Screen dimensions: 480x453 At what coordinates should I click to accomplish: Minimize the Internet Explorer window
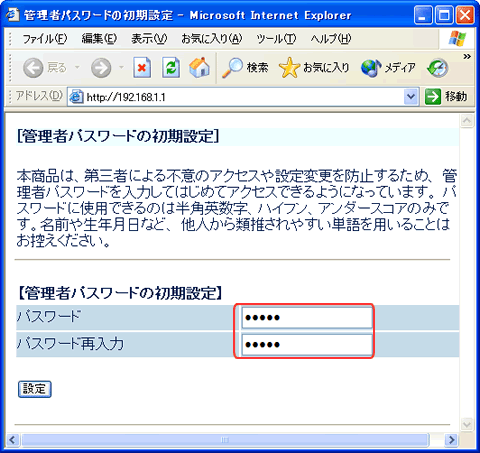(x=423, y=15)
